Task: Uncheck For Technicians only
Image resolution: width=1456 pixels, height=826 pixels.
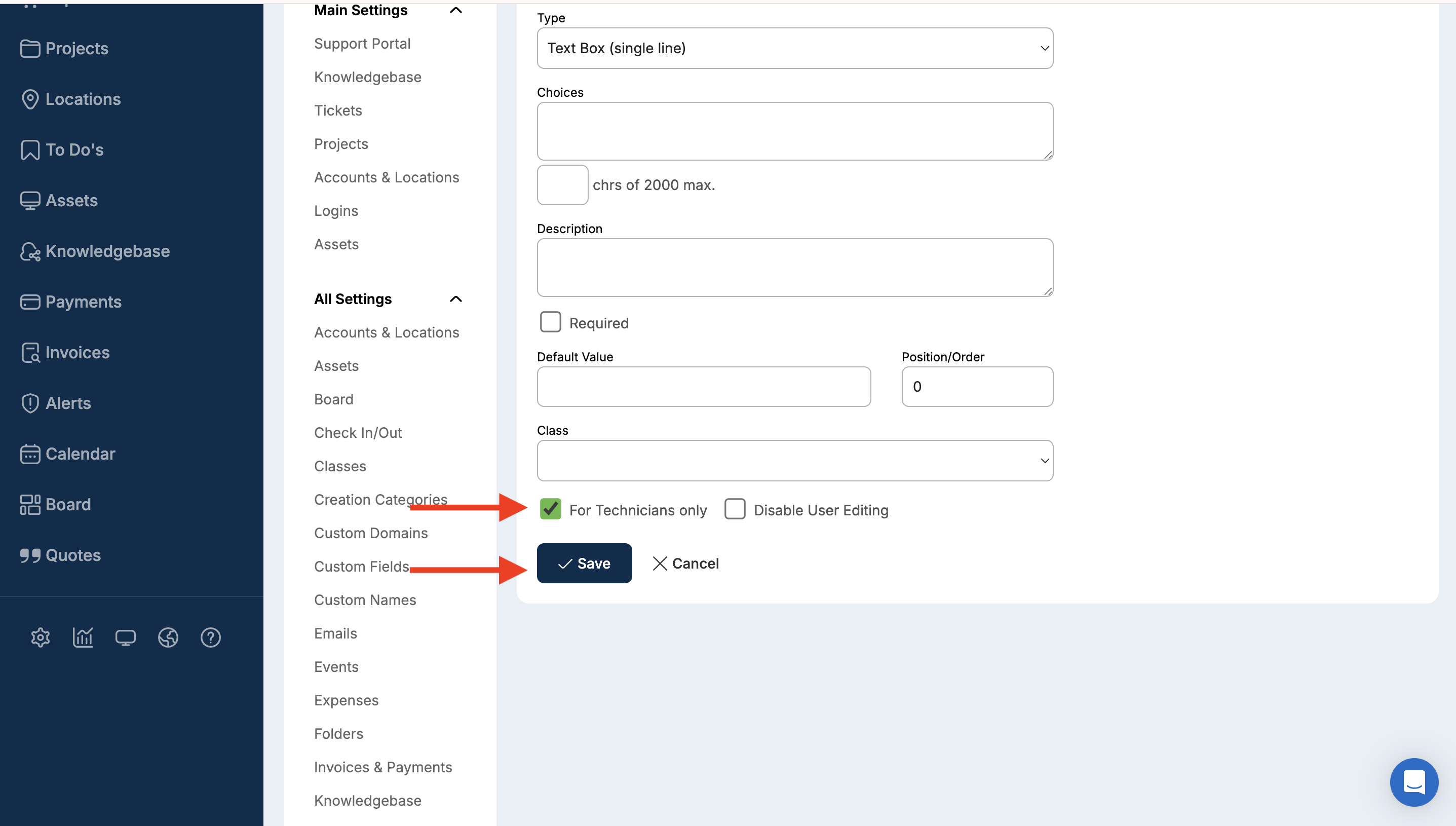Action: (550, 509)
